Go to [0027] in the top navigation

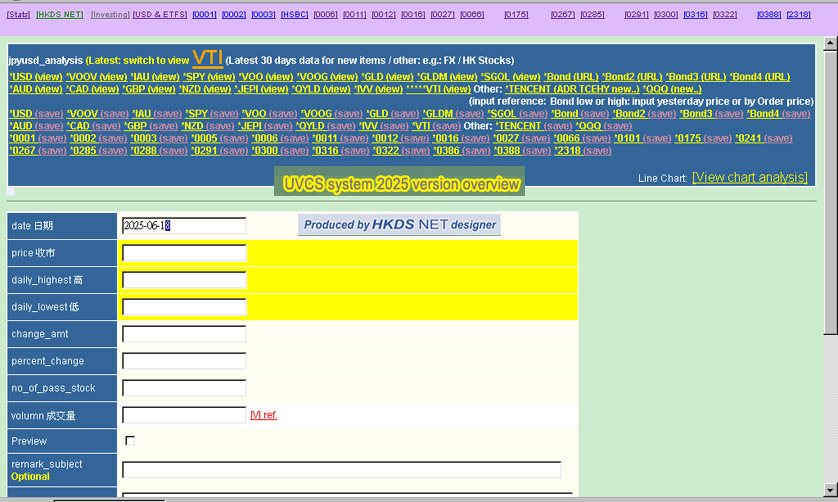(443, 14)
